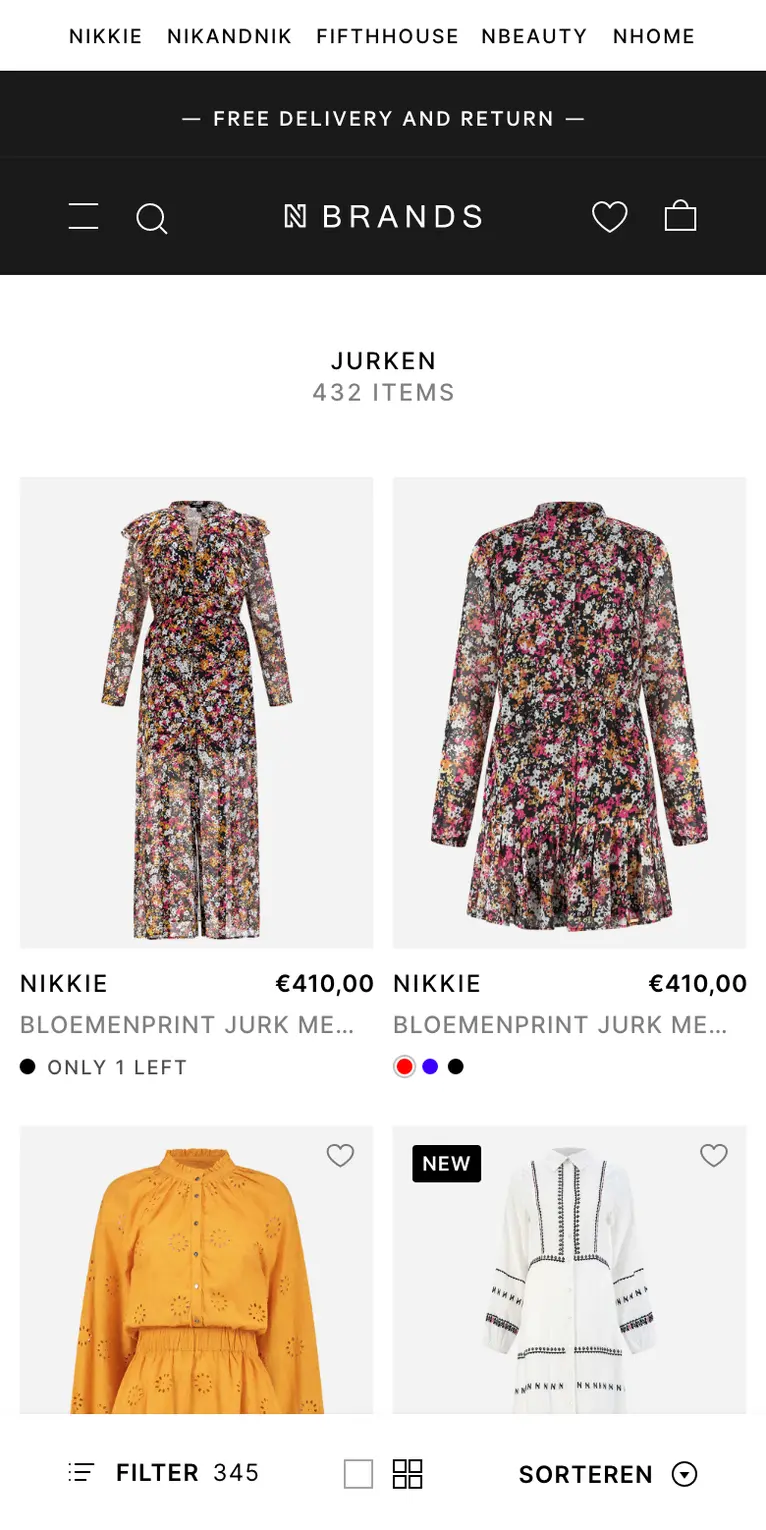
Task: Open the shopping bag
Action: (680, 216)
